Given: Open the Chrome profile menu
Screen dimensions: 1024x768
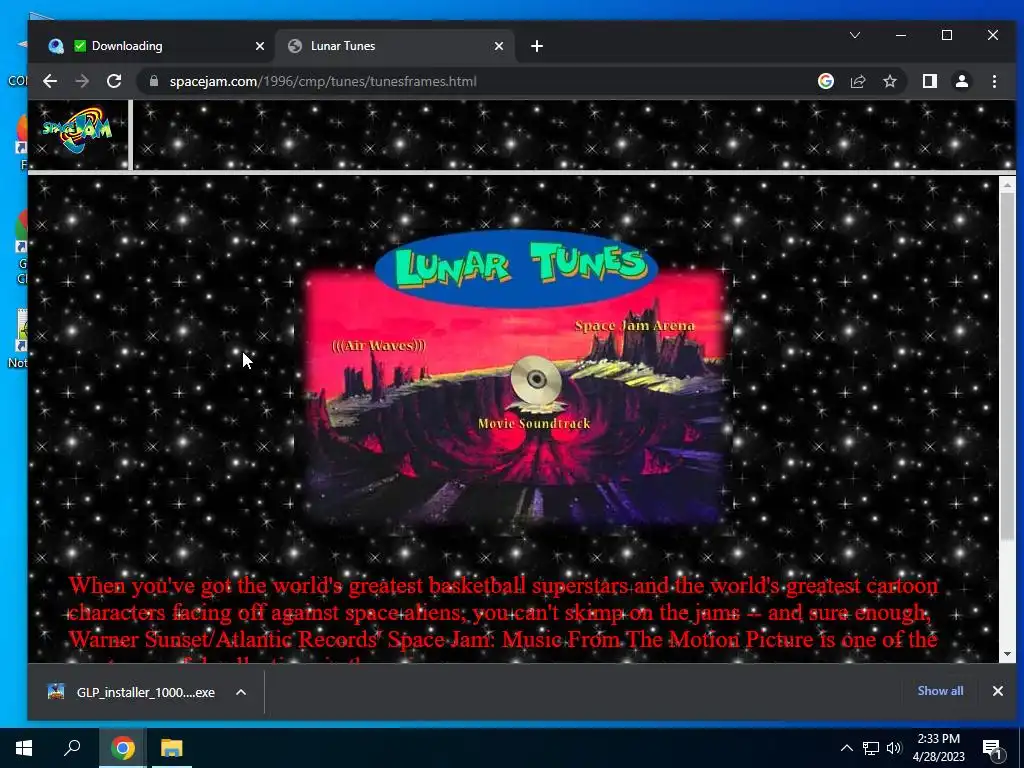Looking at the screenshot, I should tap(961, 81).
